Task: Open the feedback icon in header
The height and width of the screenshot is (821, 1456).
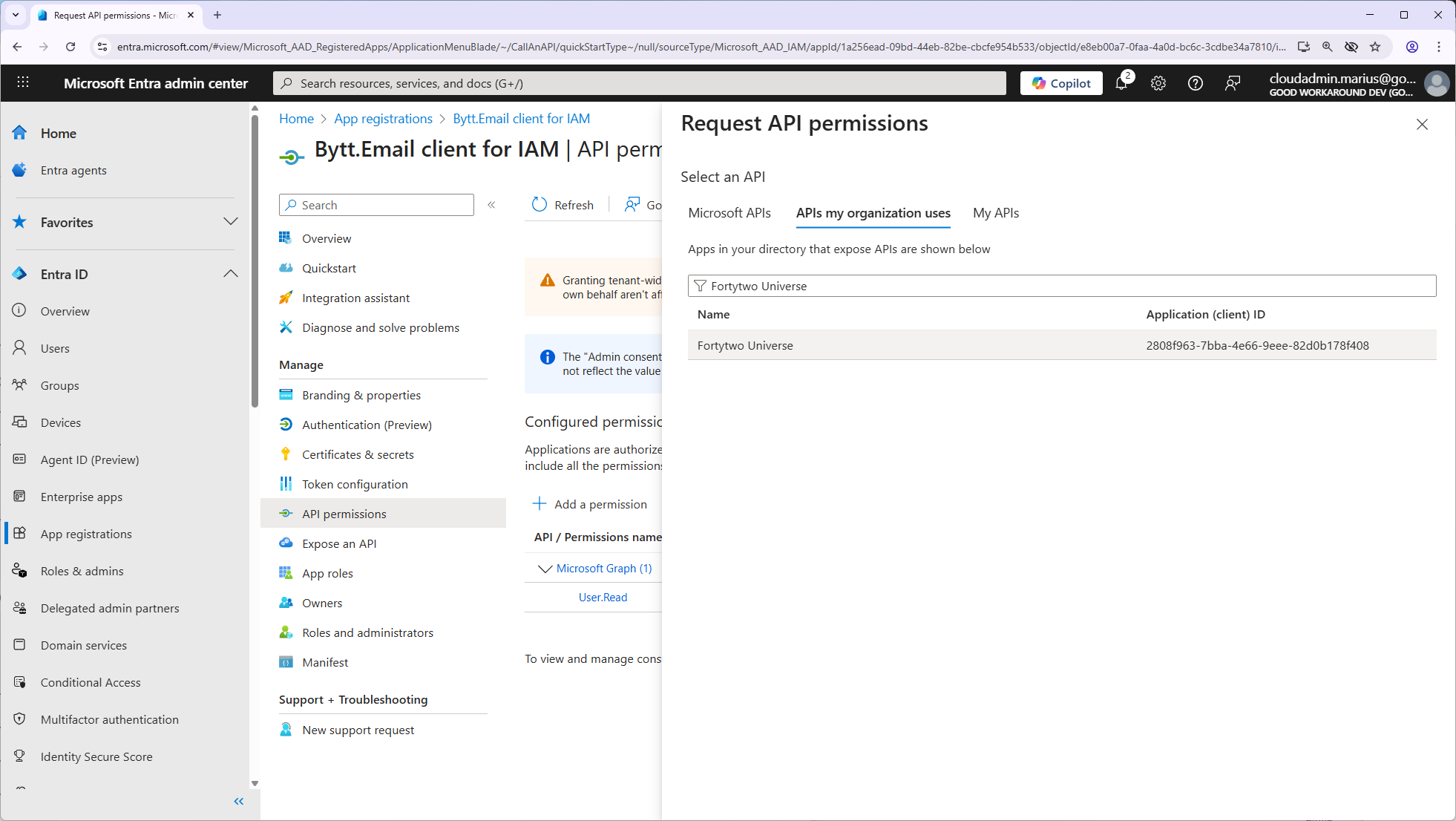Action: (1232, 83)
